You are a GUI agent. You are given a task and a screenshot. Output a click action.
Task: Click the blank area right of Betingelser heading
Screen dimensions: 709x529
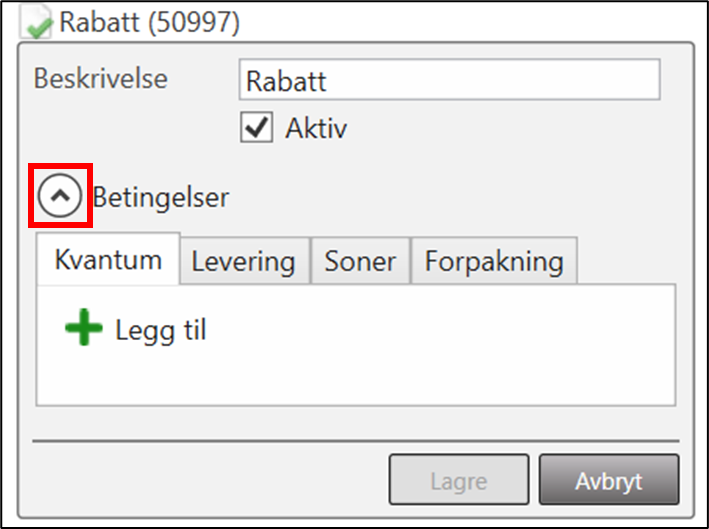point(450,198)
